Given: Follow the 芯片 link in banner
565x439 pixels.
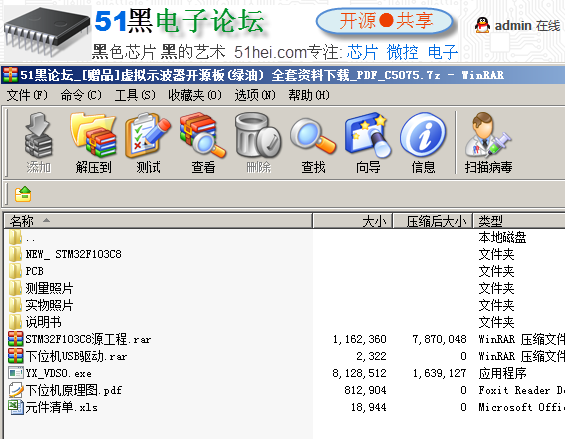Looking at the screenshot, I should [x=362, y=53].
